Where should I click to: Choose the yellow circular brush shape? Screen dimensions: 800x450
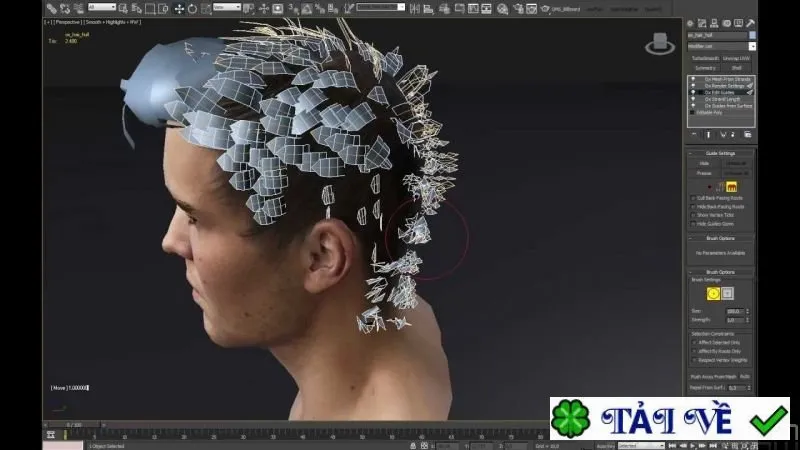tap(713, 293)
